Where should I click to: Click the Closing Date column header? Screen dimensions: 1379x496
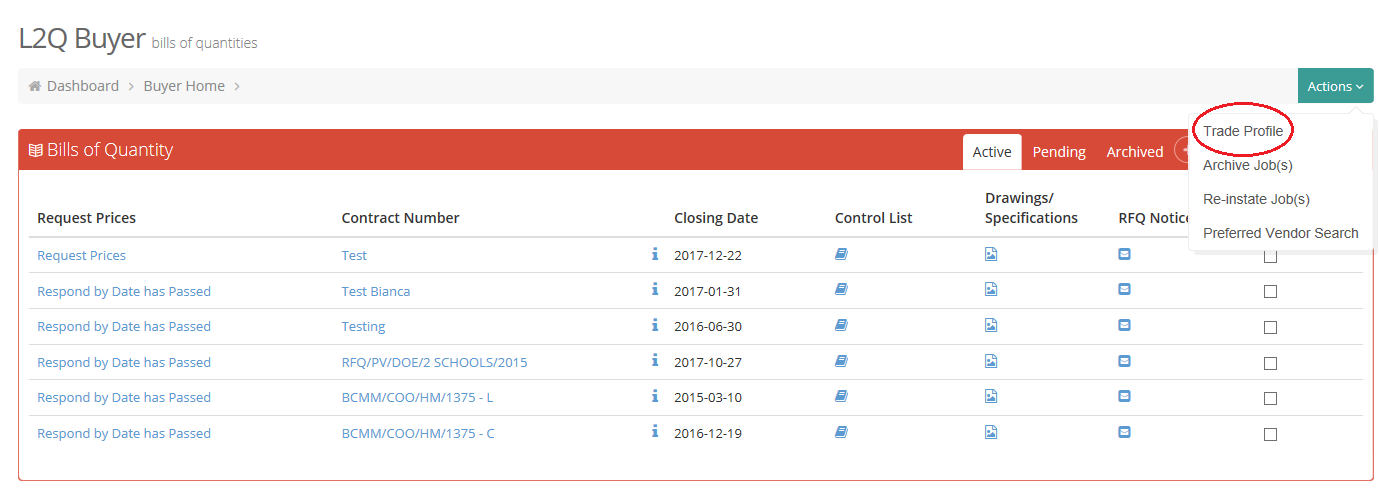coord(716,217)
